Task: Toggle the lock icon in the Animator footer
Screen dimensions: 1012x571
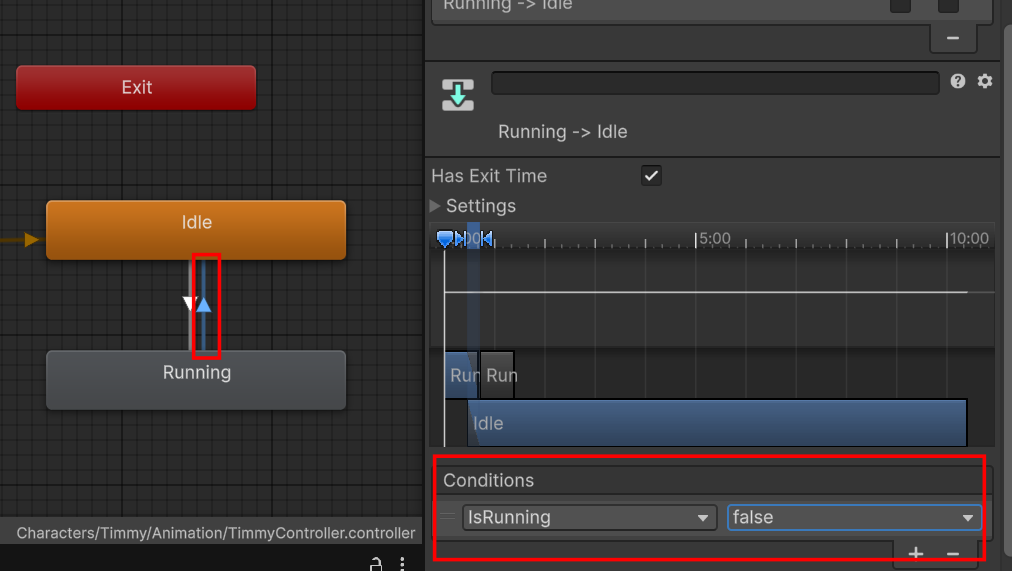Action: coord(376,565)
